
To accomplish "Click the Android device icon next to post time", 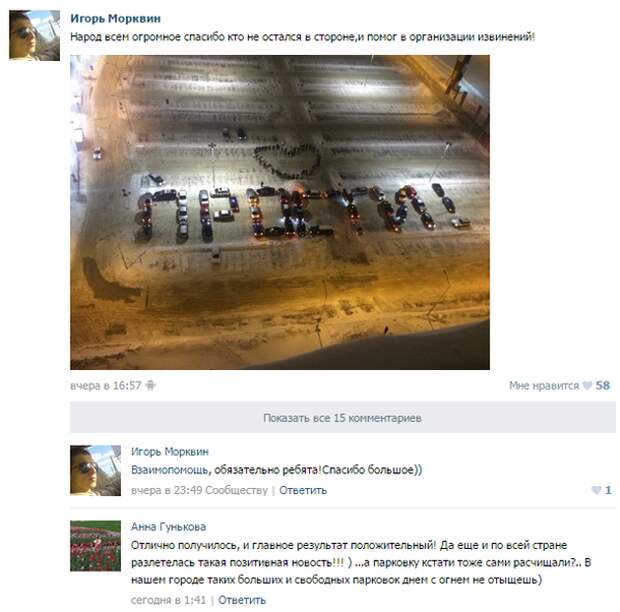I will point(150,385).
